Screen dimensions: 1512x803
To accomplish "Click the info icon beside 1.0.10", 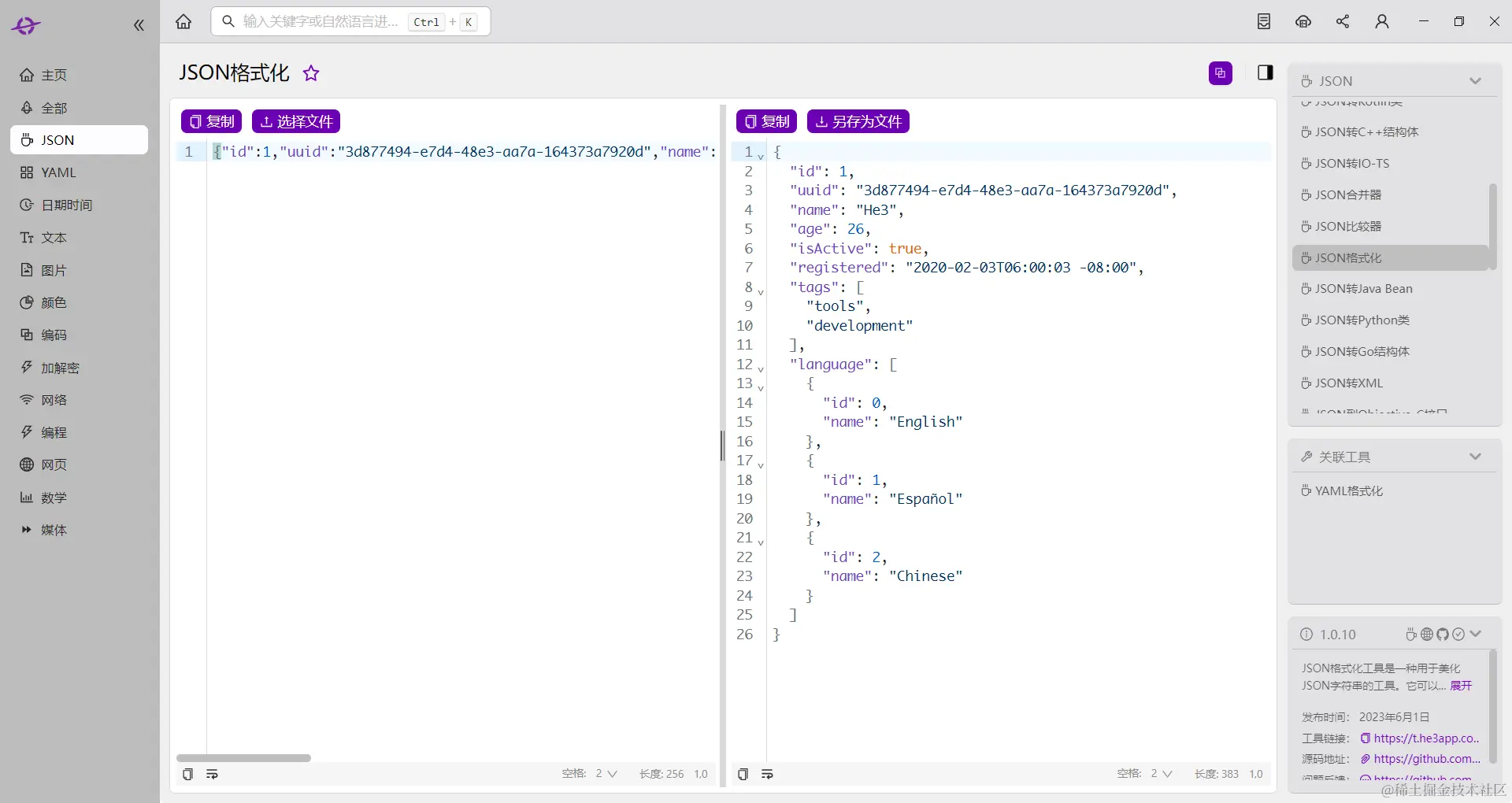I will [1306, 635].
